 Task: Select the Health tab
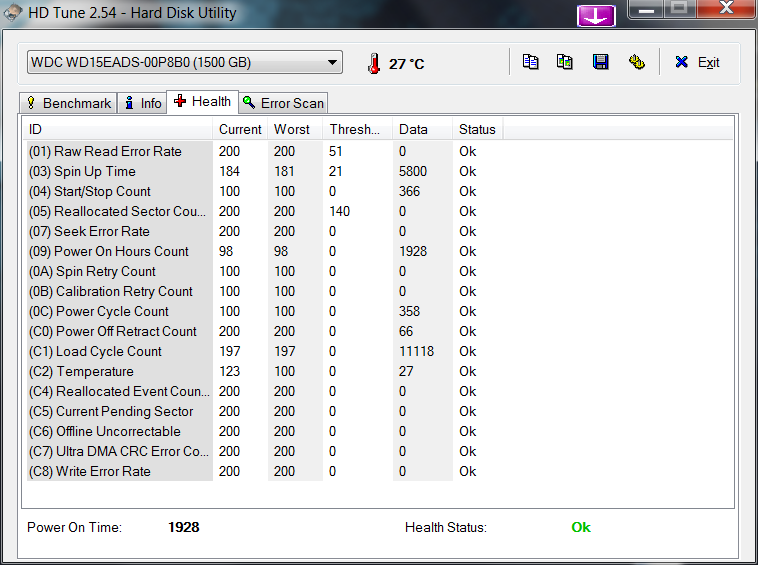click(203, 101)
